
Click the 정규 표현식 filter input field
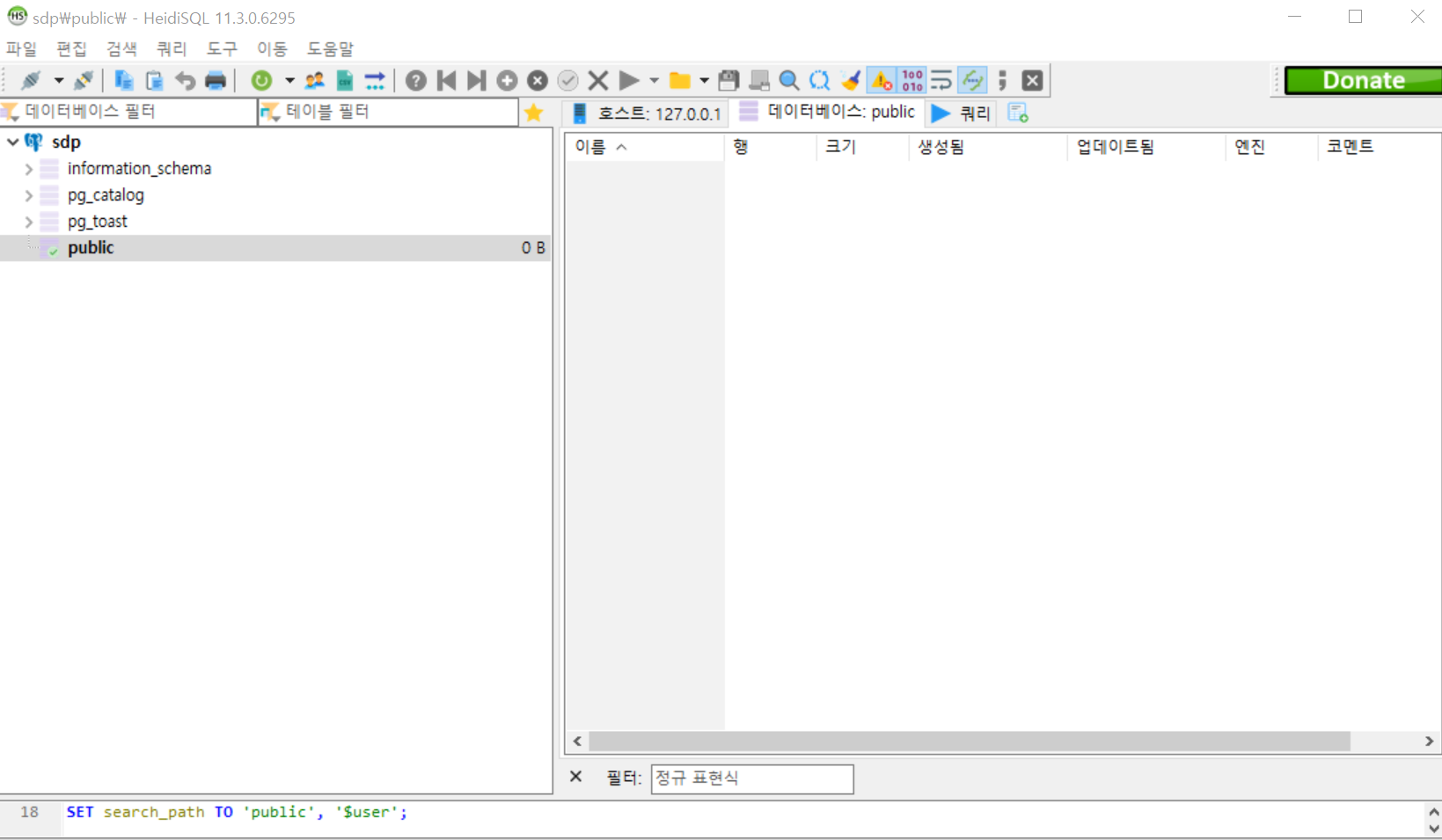(x=752, y=778)
